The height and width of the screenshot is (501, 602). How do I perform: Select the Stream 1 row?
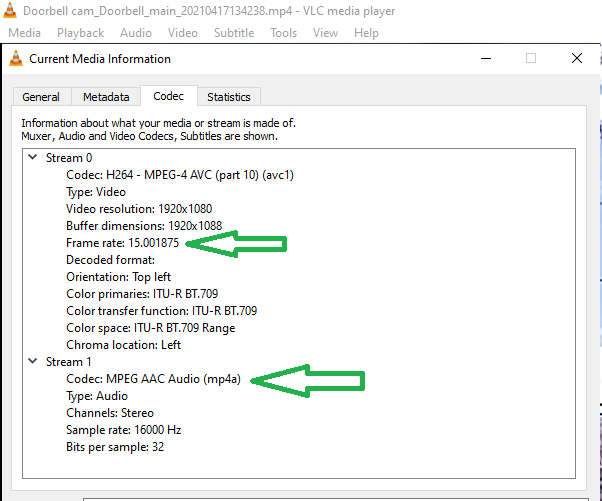pos(69,362)
